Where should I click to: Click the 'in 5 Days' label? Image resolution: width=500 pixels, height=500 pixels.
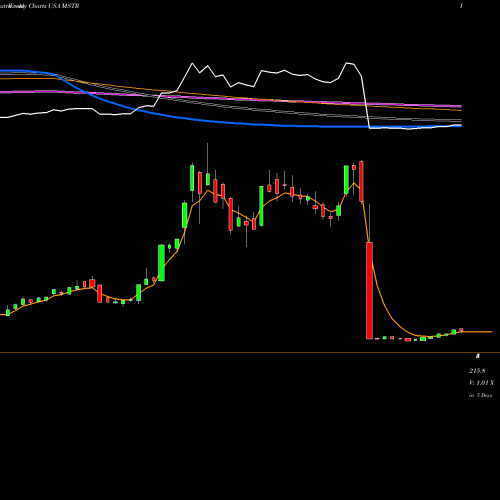[x=480, y=395]
